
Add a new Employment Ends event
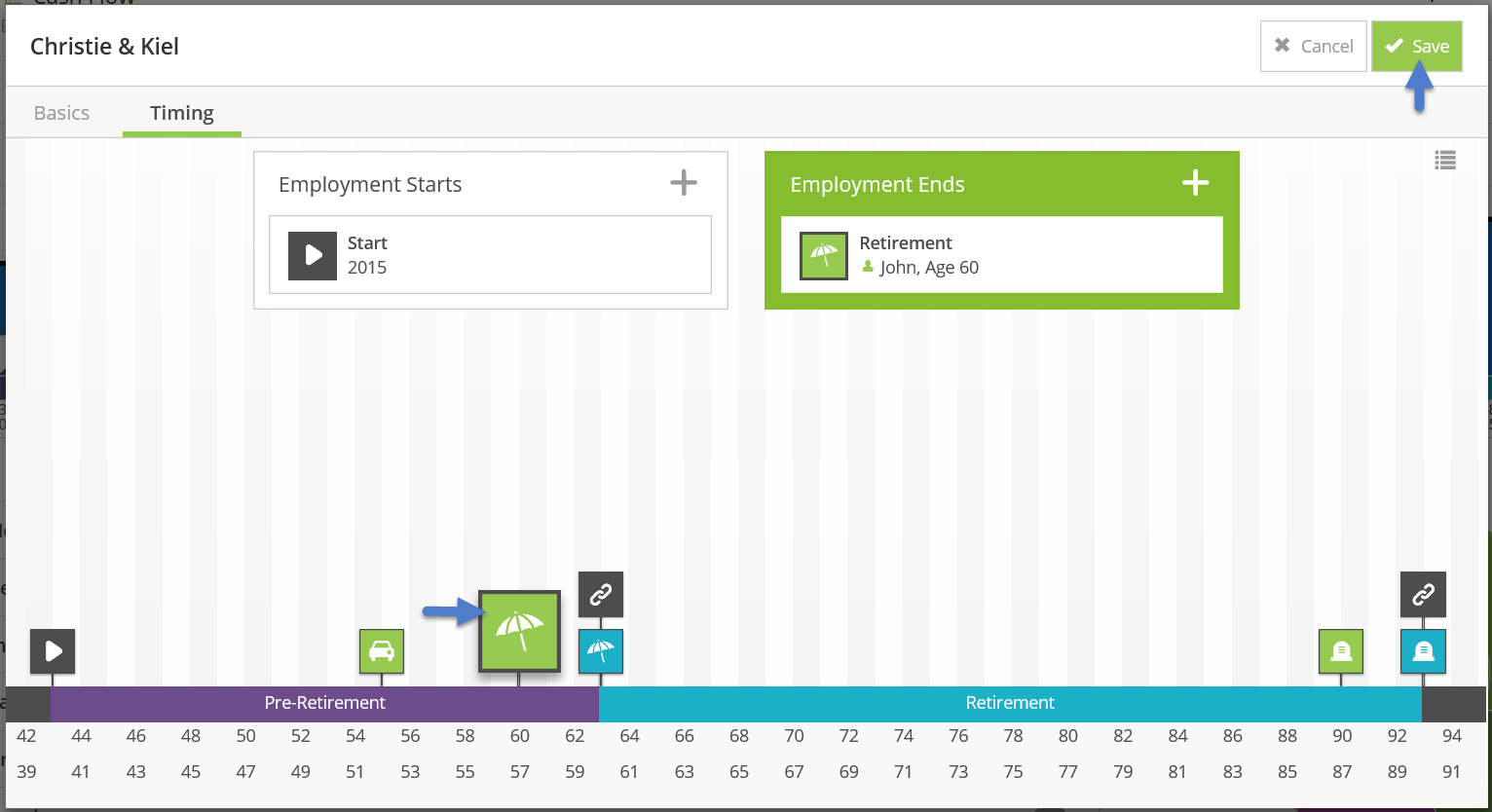pyautogui.click(x=1195, y=183)
